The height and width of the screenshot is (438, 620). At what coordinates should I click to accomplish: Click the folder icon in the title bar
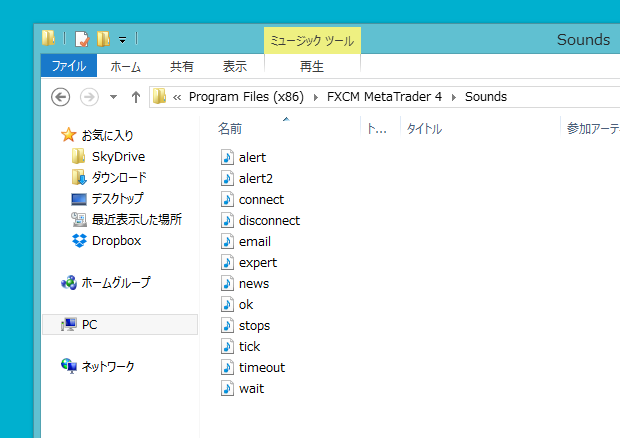pos(49,38)
